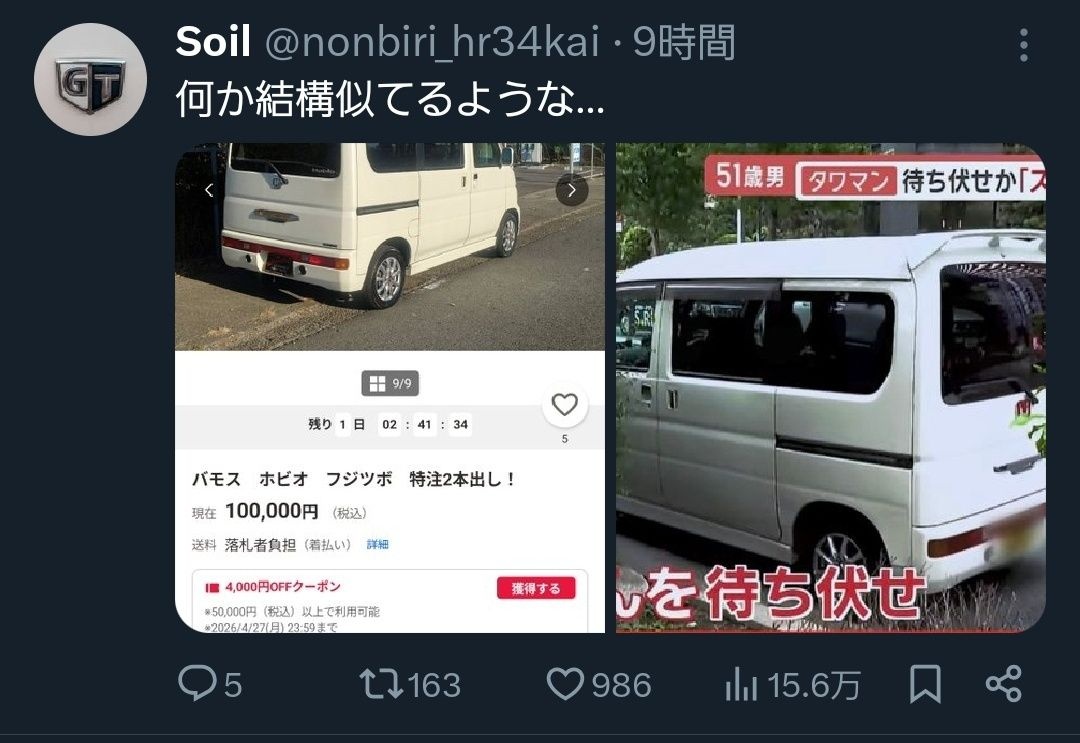Open the Soil GT profile avatar
Screen dimensions: 1080x743
tap(90, 79)
